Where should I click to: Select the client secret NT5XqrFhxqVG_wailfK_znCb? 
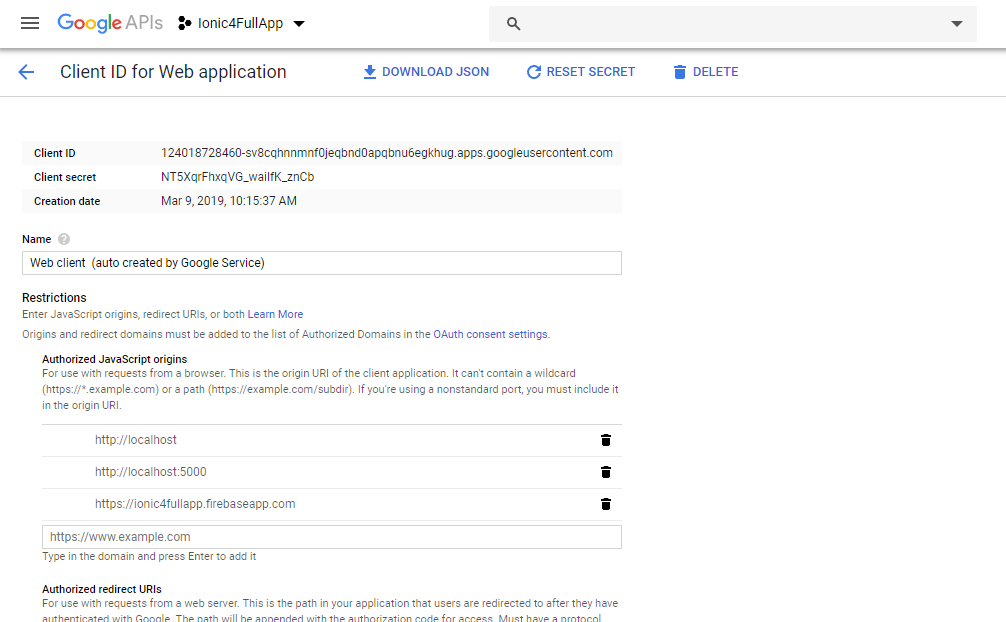[x=237, y=177]
